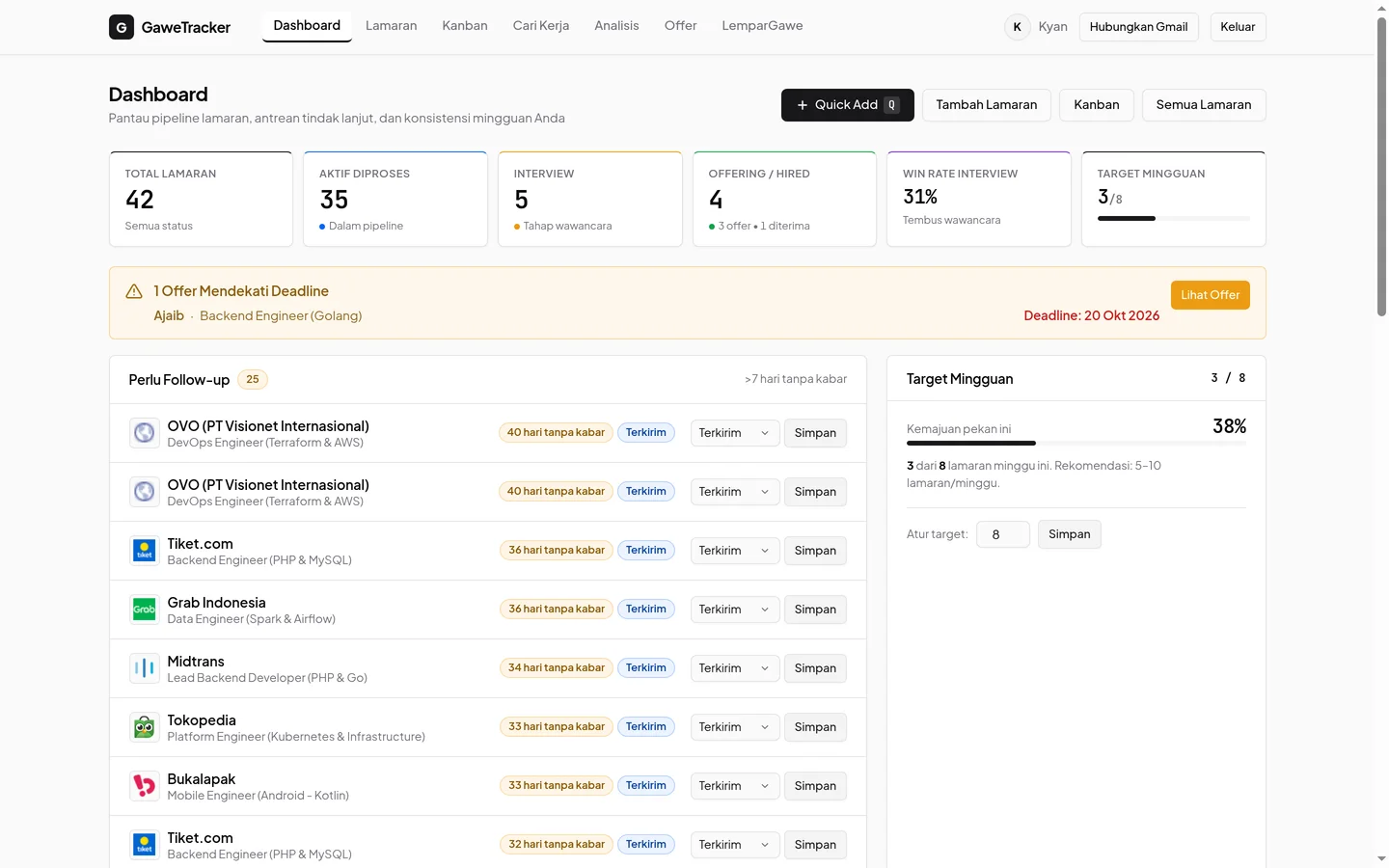Image resolution: width=1389 pixels, height=868 pixels.
Task: Click the progress bar in Target Mingguan card
Action: [x=1173, y=219]
